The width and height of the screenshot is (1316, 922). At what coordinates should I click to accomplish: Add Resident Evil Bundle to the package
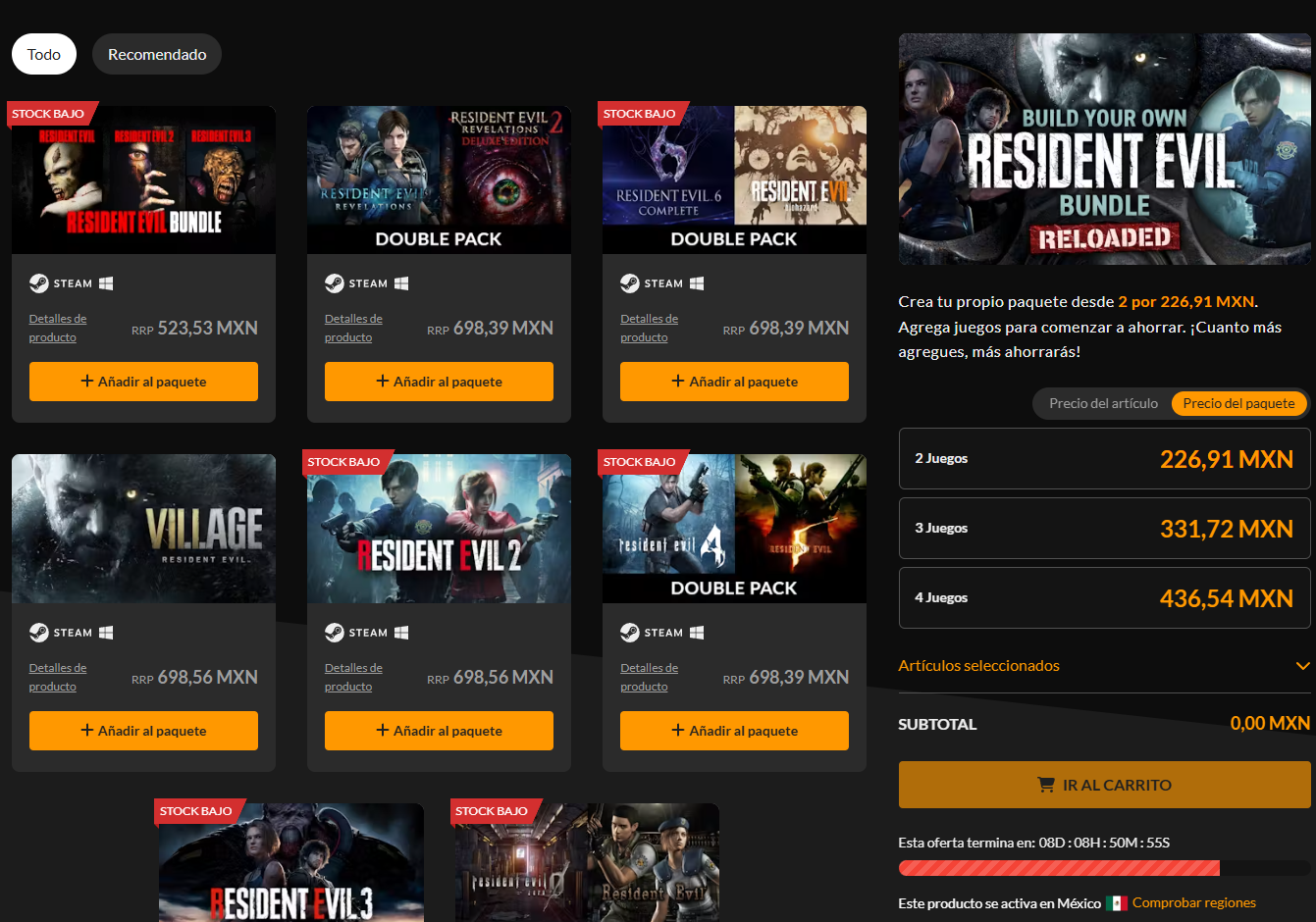pyautogui.click(x=143, y=382)
